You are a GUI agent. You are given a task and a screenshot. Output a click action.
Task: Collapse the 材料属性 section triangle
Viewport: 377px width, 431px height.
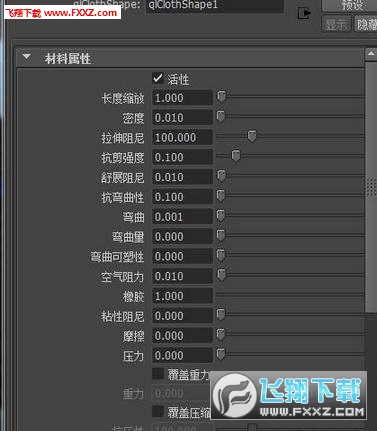point(26,56)
